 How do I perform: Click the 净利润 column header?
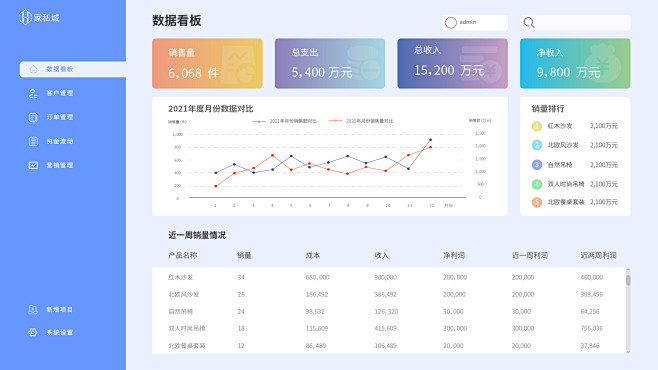[454, 255]
